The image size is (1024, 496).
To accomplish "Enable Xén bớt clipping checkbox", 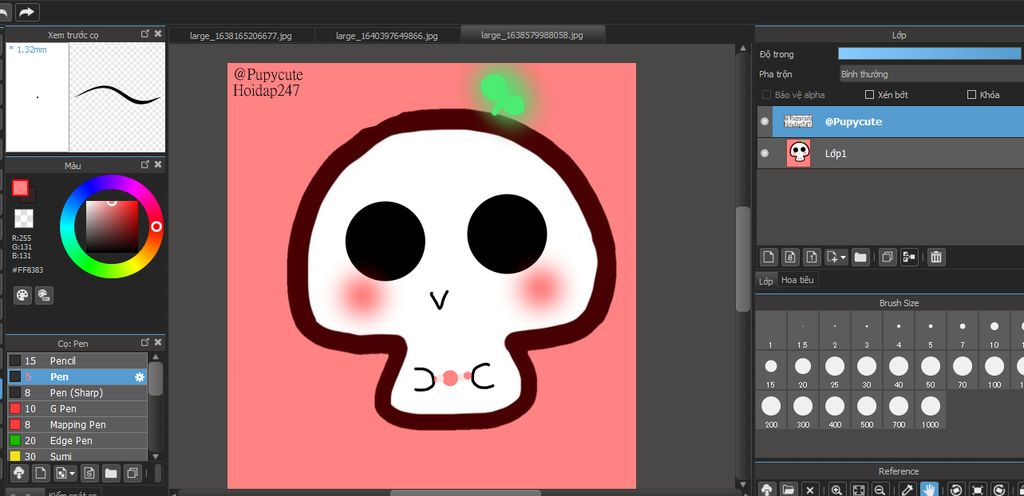I will coord(869,95).
